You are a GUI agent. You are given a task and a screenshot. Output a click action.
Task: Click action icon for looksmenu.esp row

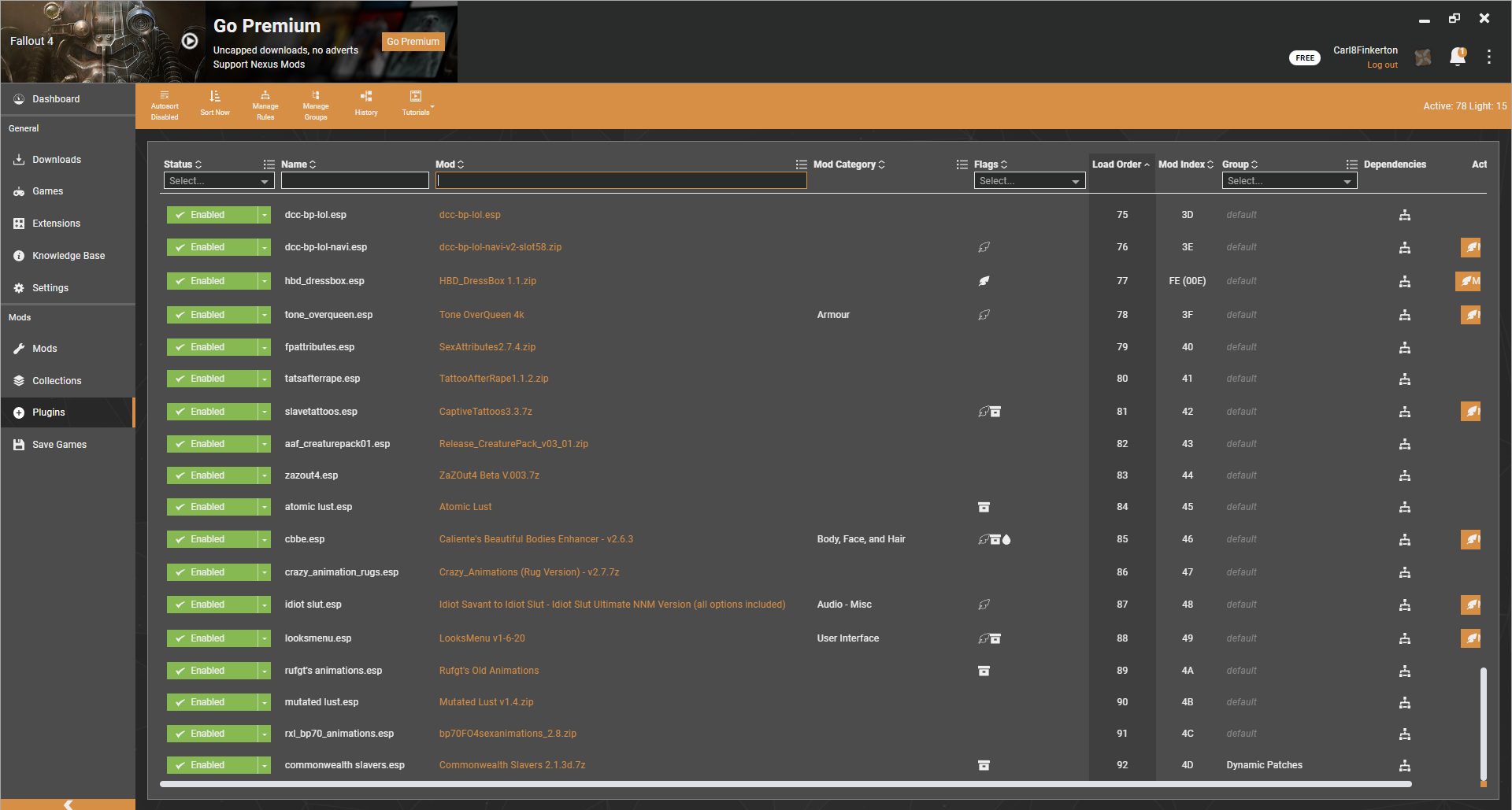click(1470, 638)
